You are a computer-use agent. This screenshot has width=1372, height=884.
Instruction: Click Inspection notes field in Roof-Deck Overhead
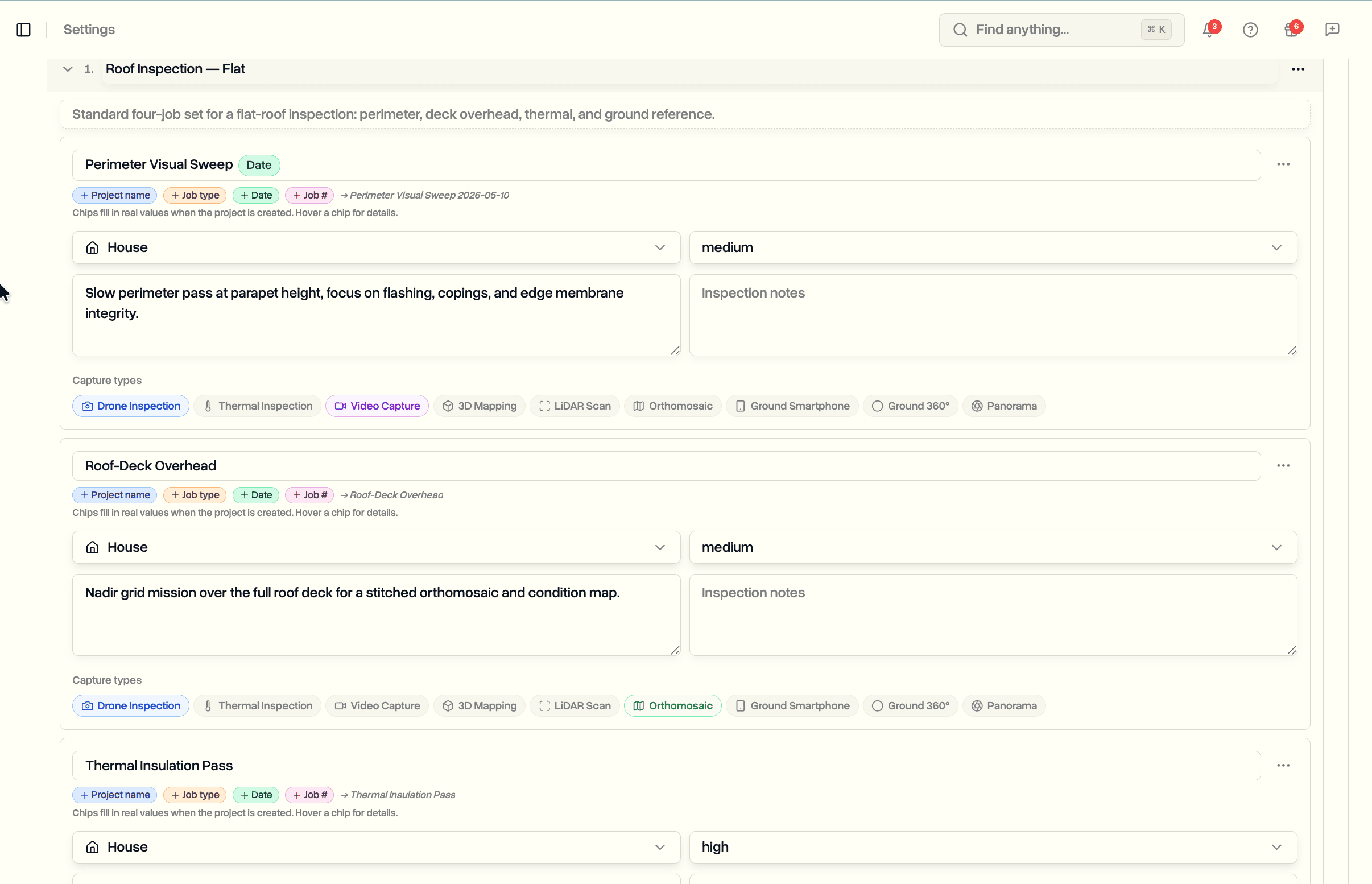(x=993, y=615)
